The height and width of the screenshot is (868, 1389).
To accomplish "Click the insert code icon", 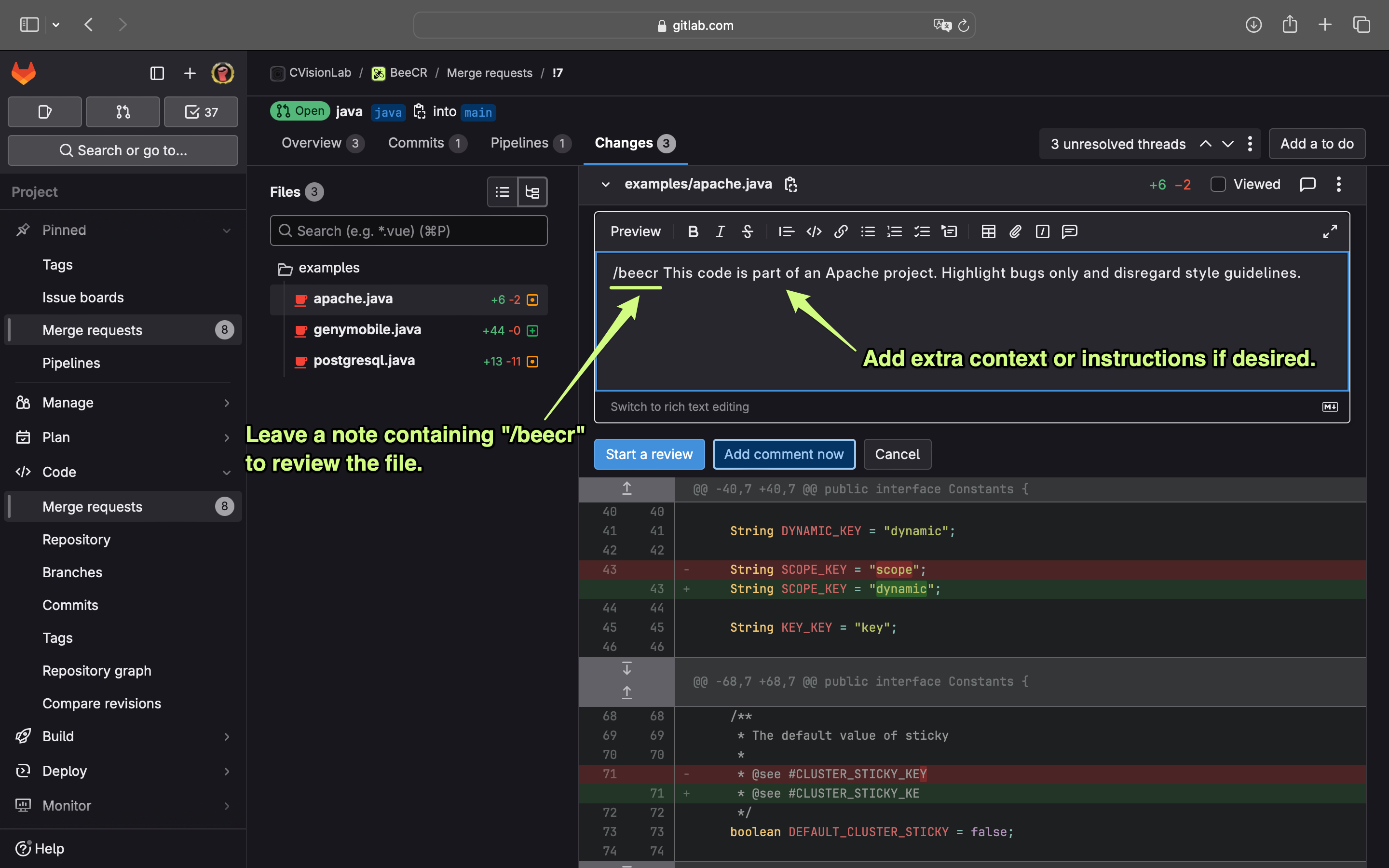I will pyautogui.click(x=813, y=231).
